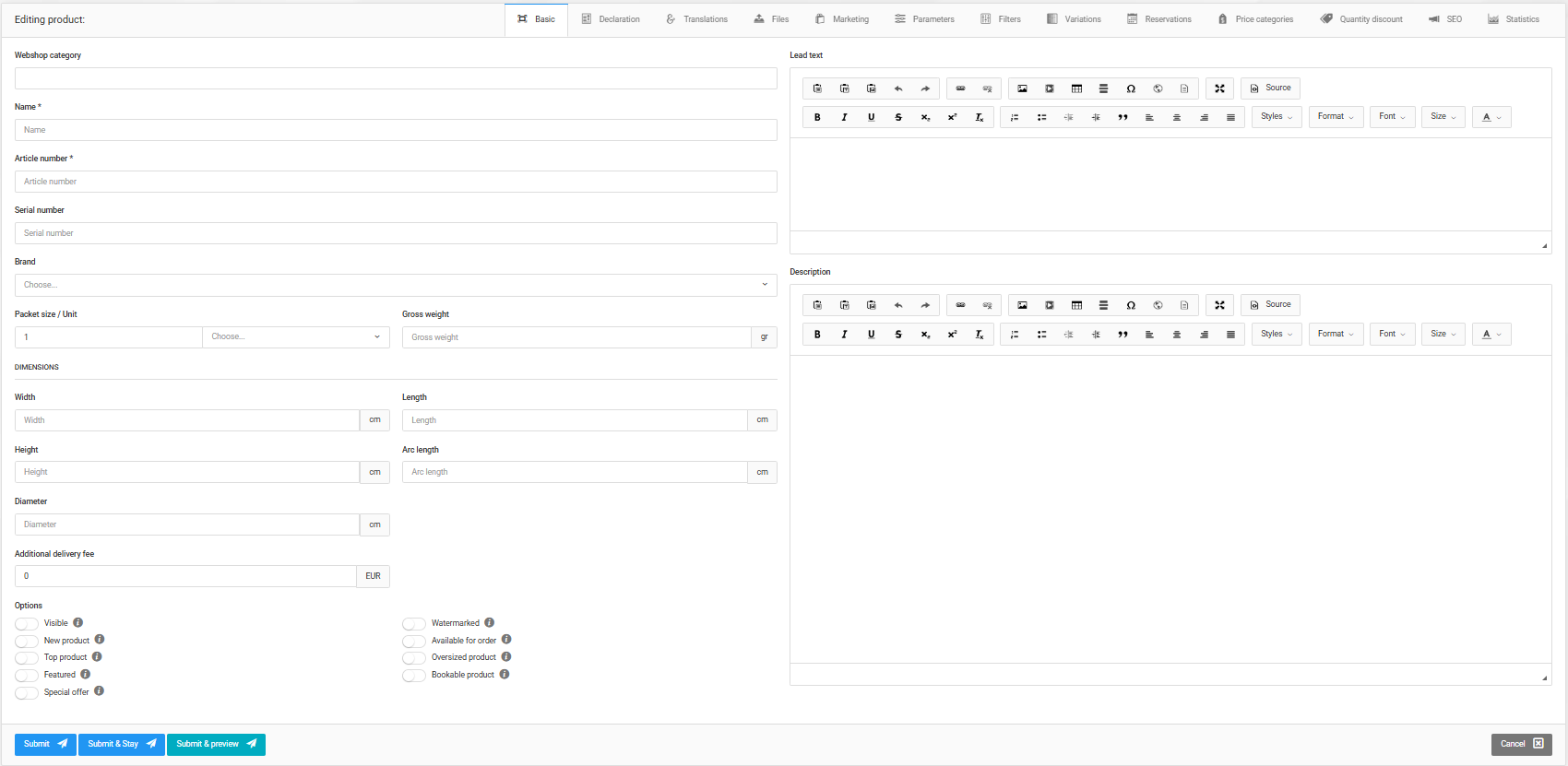
Task: Click Italic icon in Description editor
Action: pos(844,335)
